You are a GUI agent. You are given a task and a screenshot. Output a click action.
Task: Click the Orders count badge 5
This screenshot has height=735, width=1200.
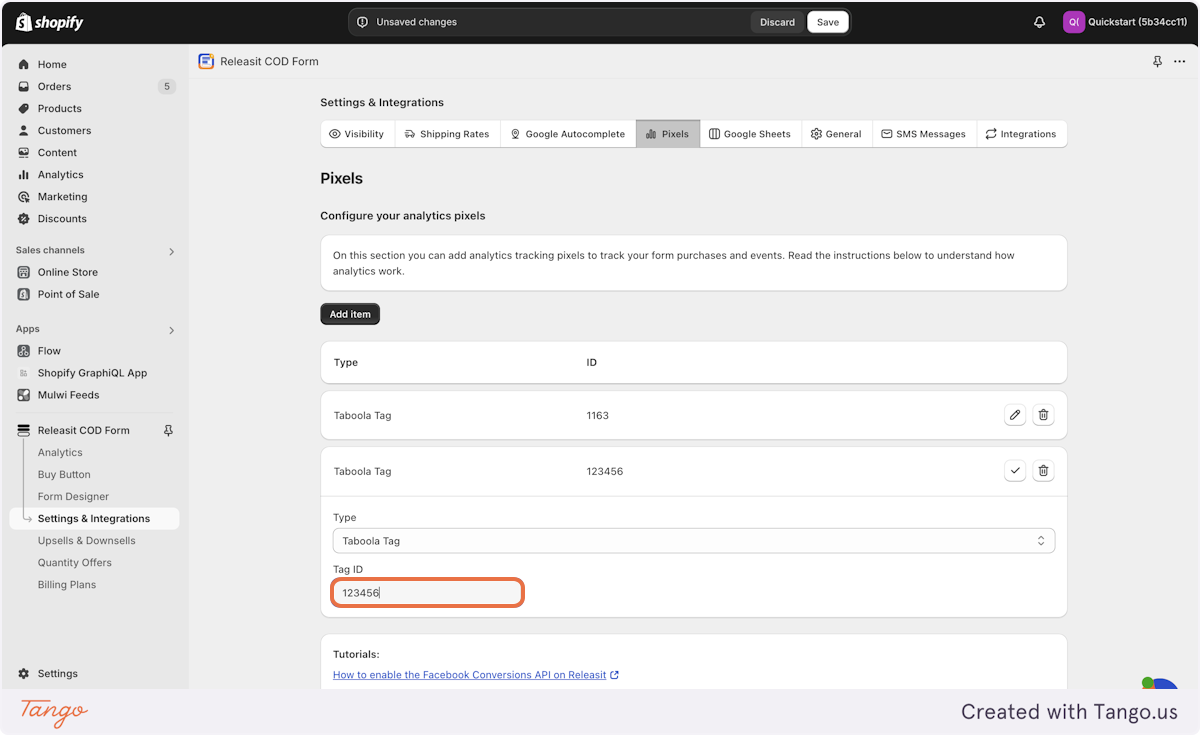167,86
